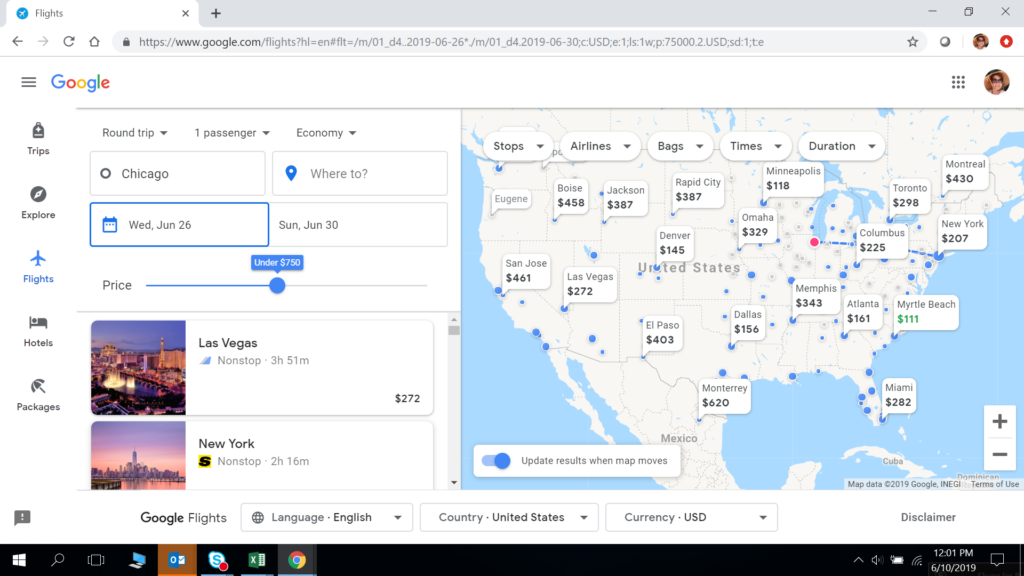This screenshot has width=1024, height=576.
Task: Open Windows Task View
Action: pos(96,560)
